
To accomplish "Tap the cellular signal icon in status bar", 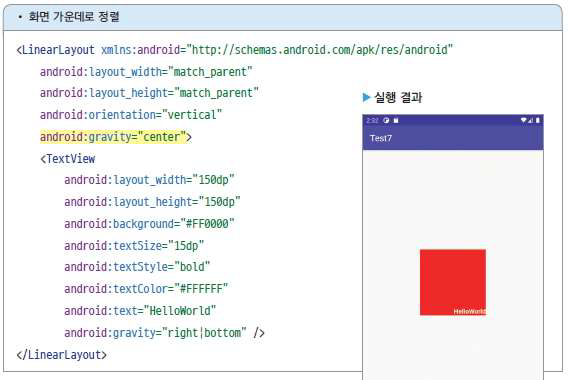I will pyautogui.click(x=530, y=120).
